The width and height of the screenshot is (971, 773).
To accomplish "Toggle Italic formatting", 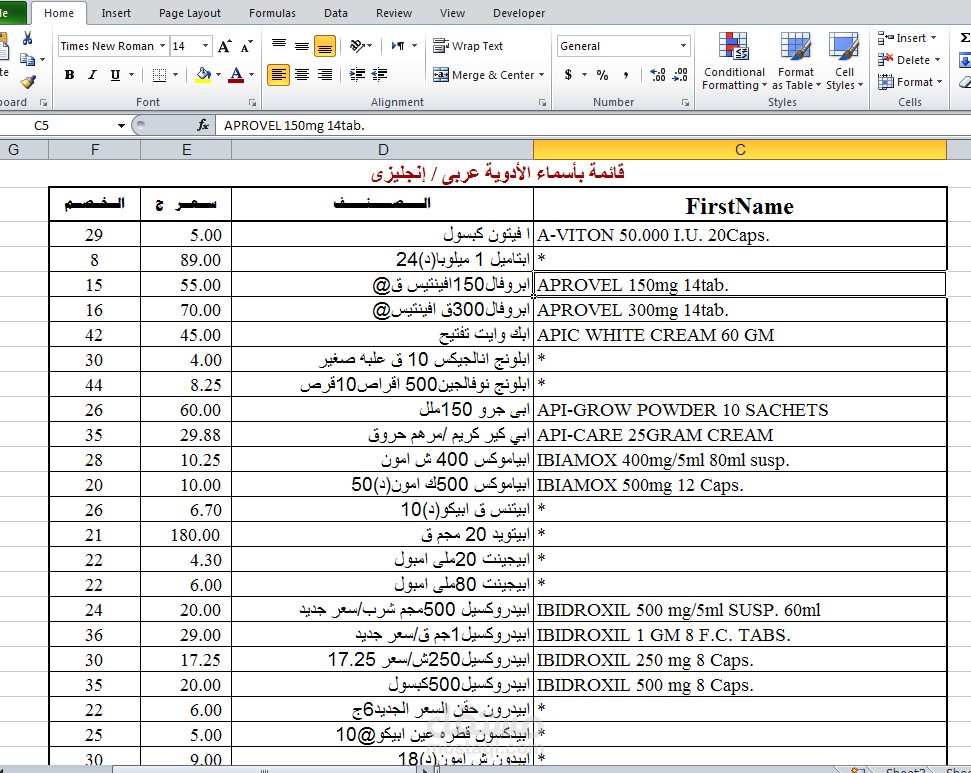I will 92,75.
